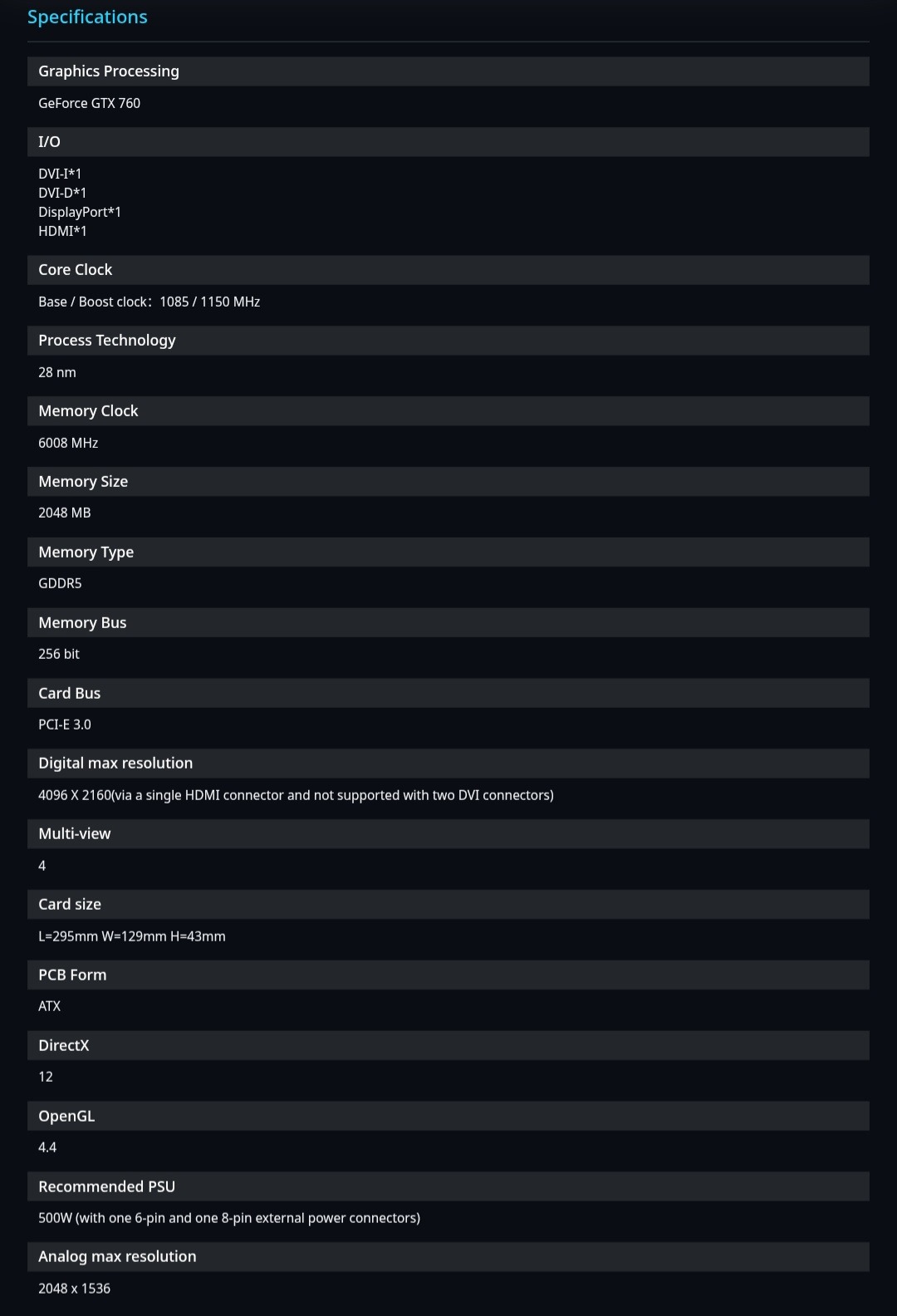Screen dimensions: 897x1316
Task: Select the card size dimensions text
Action: click(x=132, y=936)
